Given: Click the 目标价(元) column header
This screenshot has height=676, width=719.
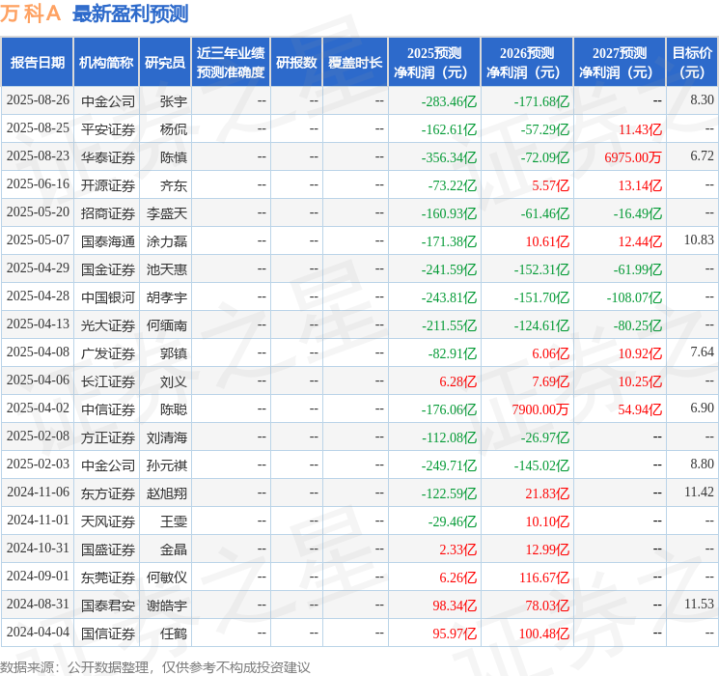Looking at the screenshot, I should coord(692,62).
